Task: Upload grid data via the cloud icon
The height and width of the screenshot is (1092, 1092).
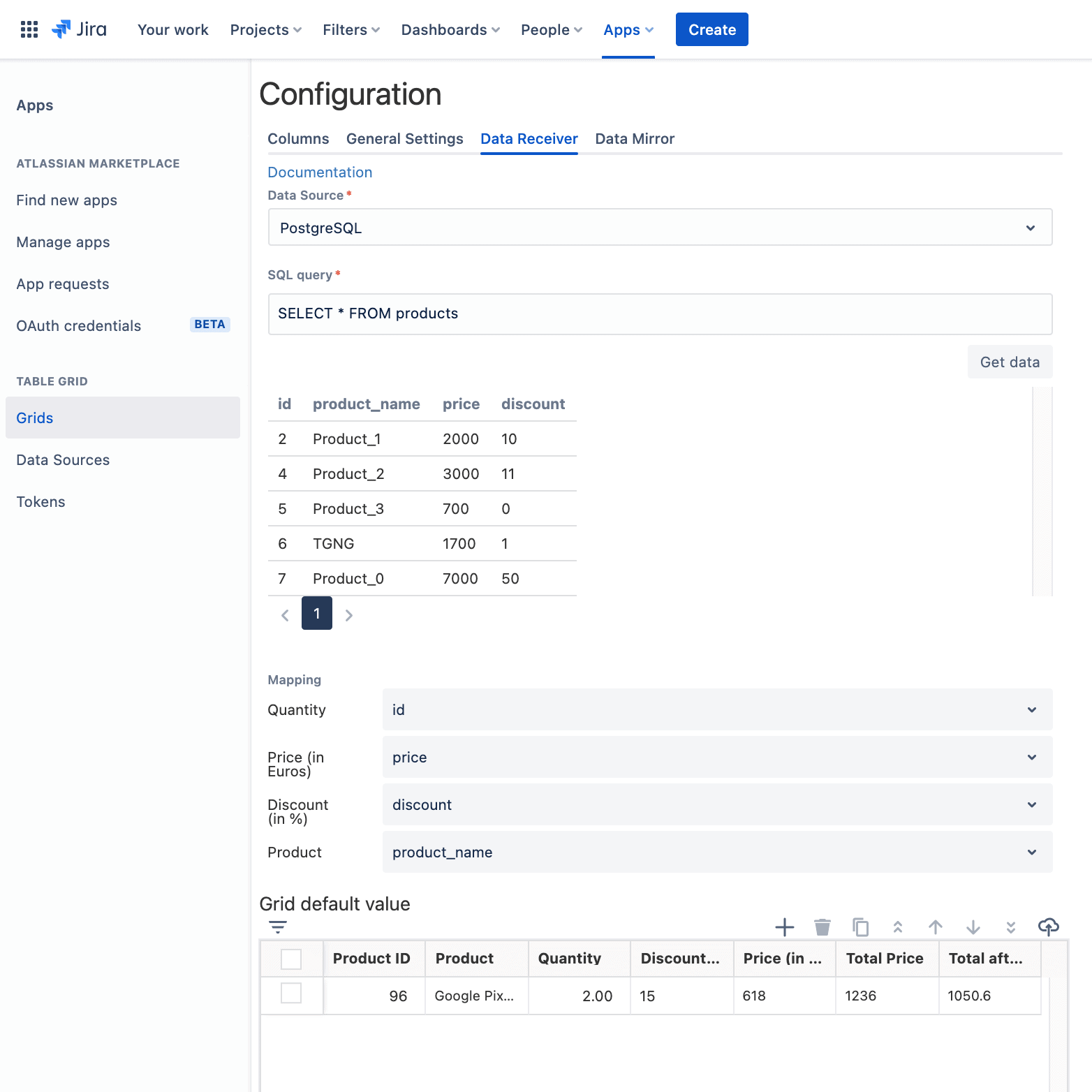Action: [x=1049, y=927]
